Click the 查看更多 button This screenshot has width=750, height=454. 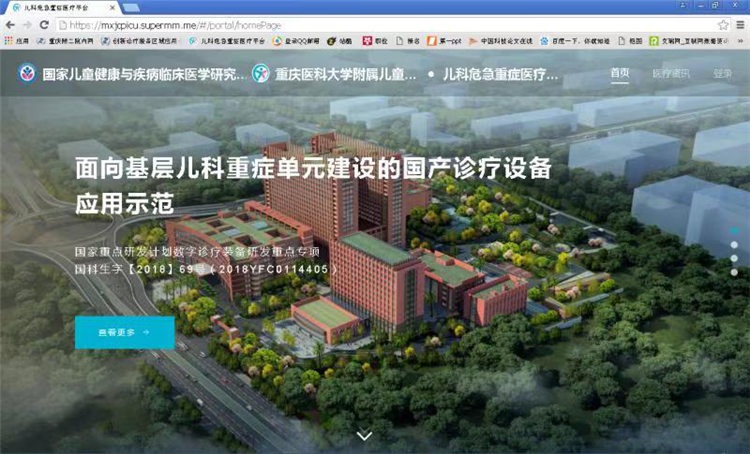click(125, 332)
